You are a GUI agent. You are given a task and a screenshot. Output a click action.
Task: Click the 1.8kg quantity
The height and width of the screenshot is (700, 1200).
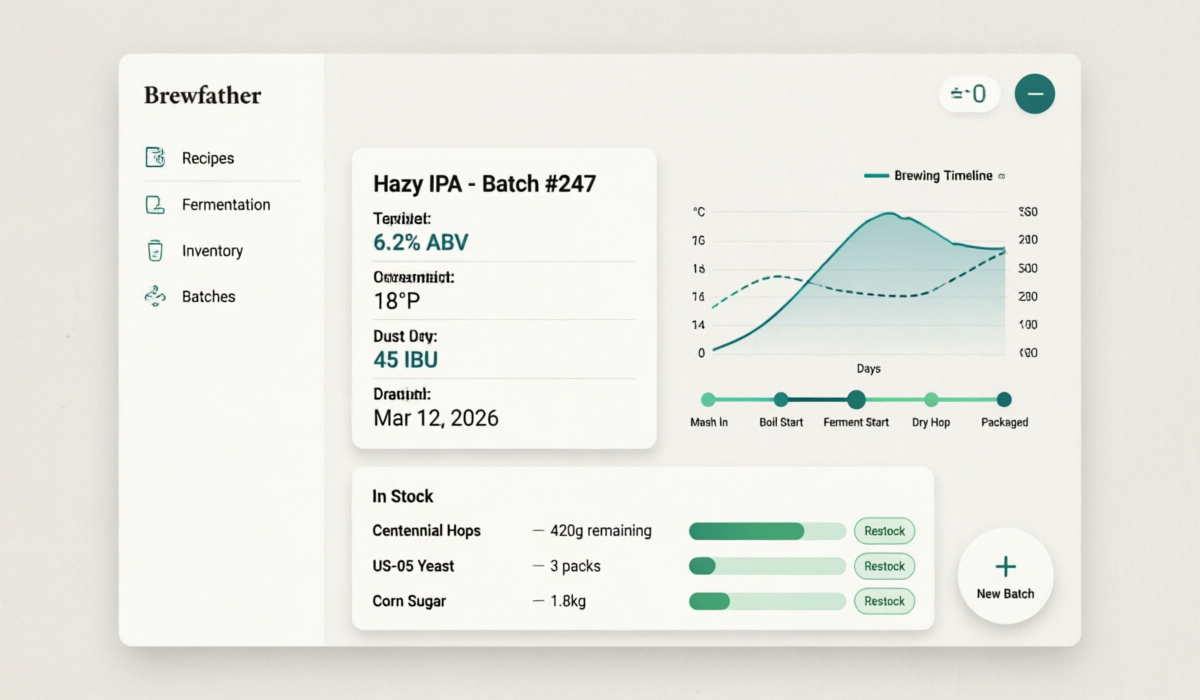568,601
